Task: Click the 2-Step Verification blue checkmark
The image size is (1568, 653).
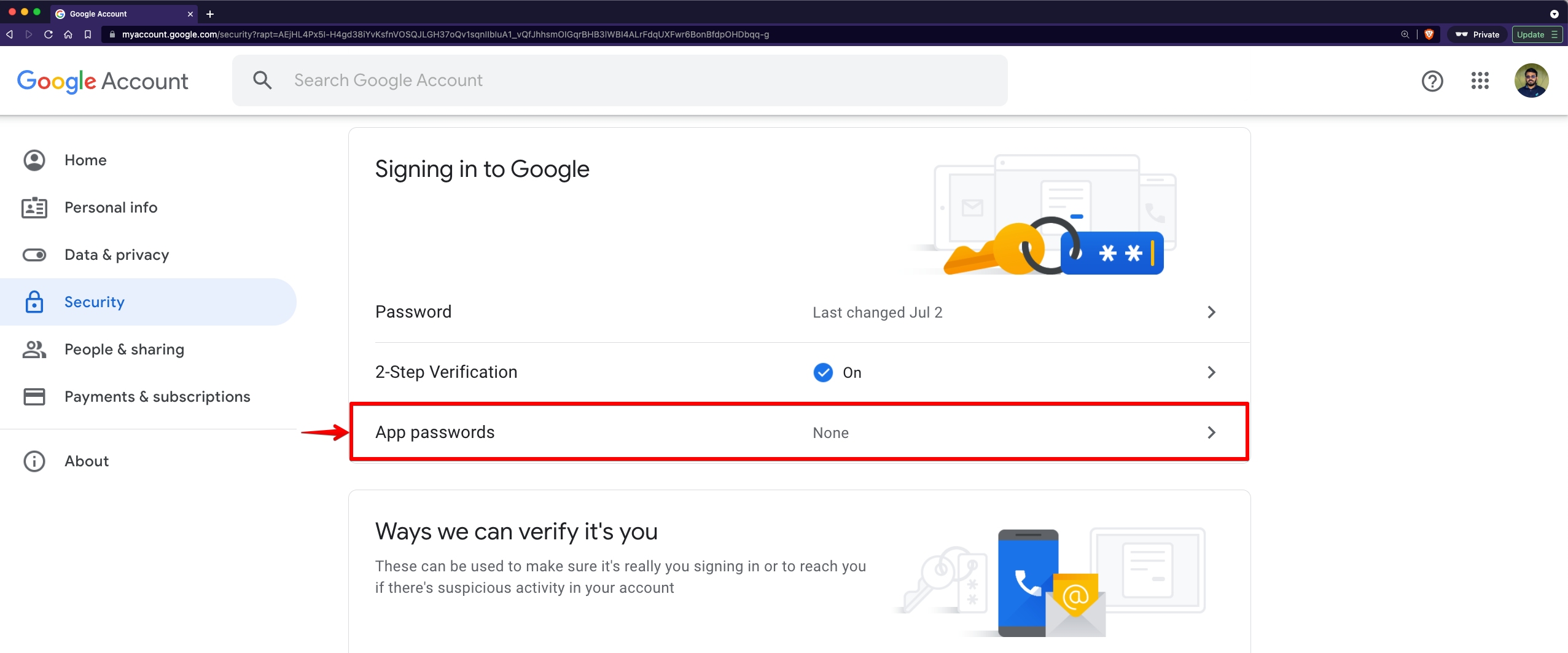Action: tap(823, 372)
